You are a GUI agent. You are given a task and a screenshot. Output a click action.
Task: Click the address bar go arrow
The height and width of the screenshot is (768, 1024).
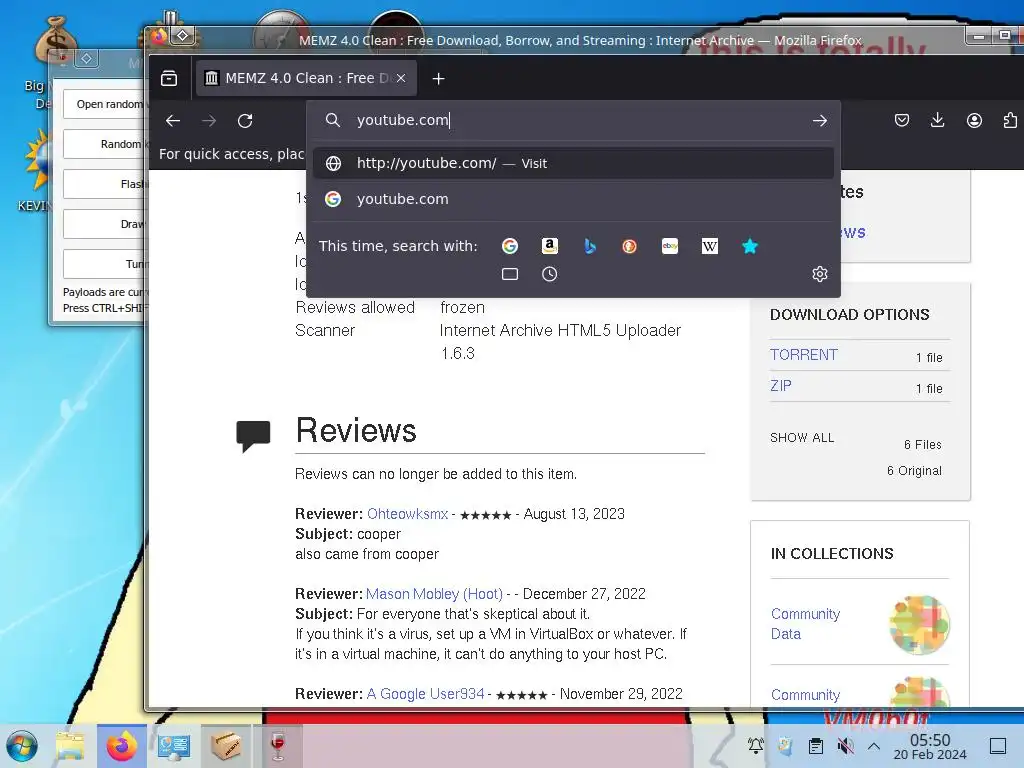tap(820, 121)
